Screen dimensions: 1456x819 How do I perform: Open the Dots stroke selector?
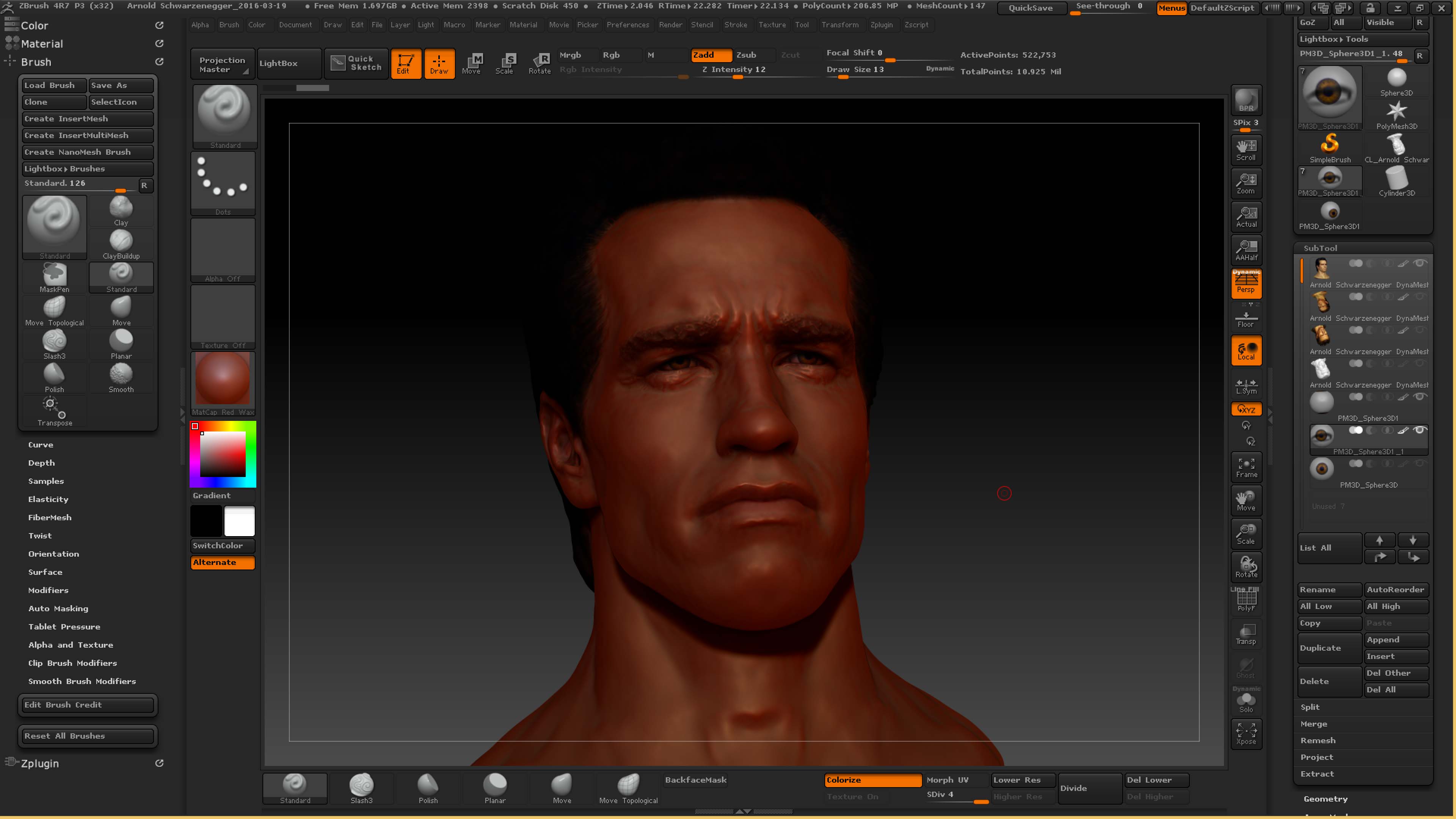click(223, 184)
